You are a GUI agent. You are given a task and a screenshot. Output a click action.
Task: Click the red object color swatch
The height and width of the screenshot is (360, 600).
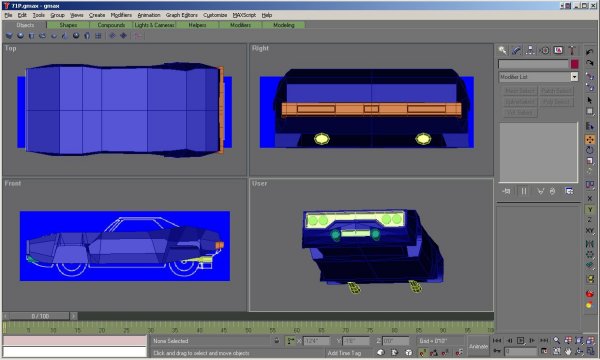(574, 64)
